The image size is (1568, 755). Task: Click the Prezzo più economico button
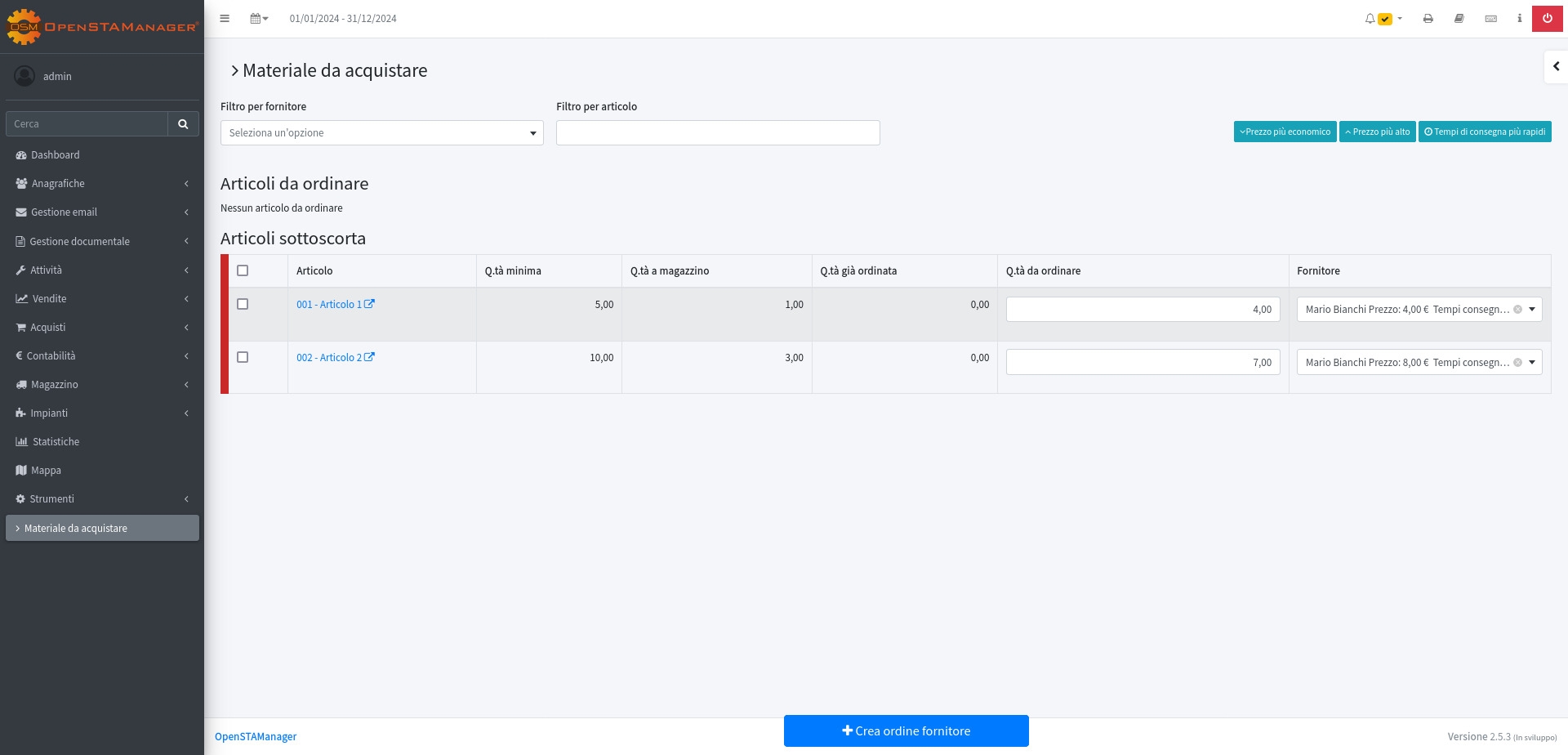1285,132
